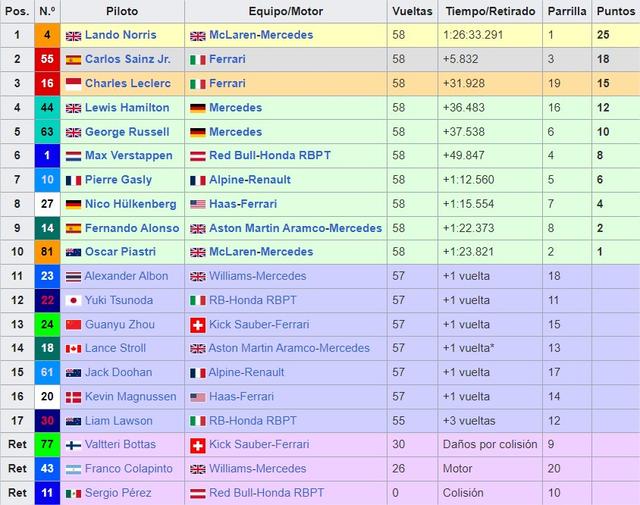The width and height of the screenshot is (640, 505).
Task: Click the Thai flag beside Alexander Albon
Action: [73, 277]
